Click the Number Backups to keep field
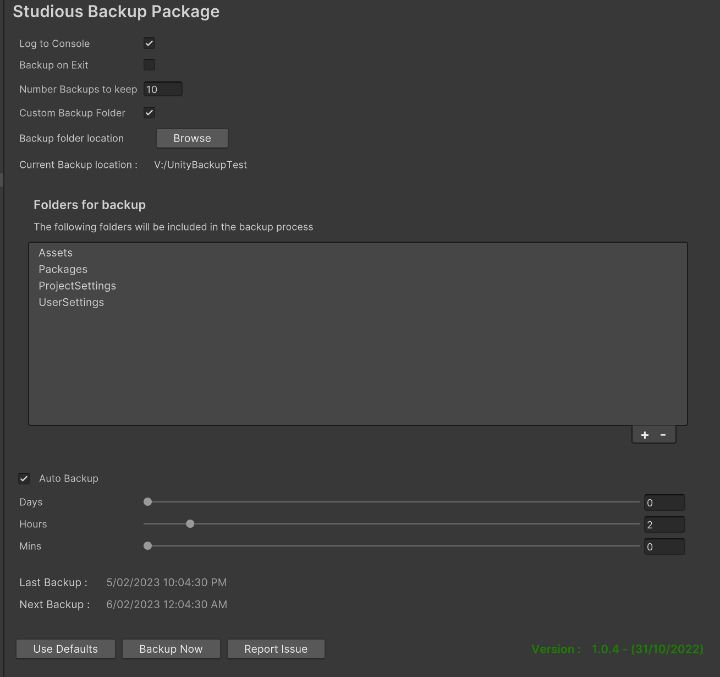720x677 pixels. (x=163, y=89)
